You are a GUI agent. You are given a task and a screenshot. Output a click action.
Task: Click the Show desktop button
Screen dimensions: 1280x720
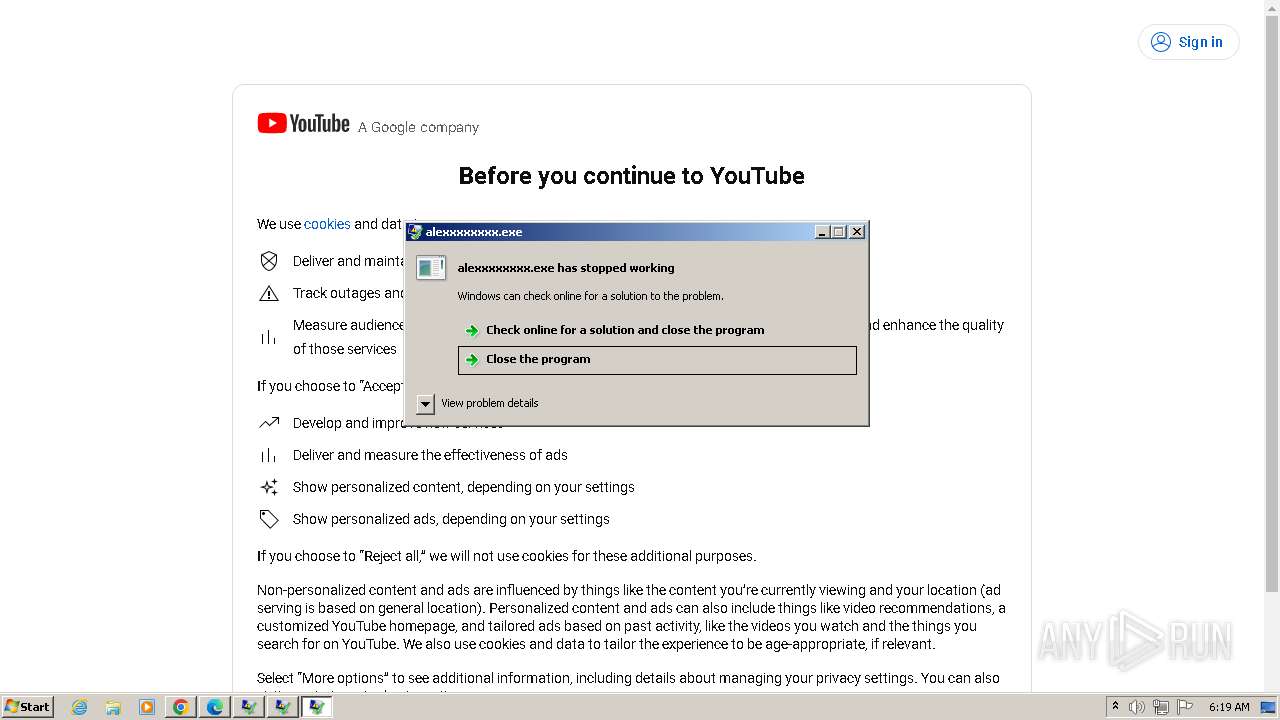1268,707
